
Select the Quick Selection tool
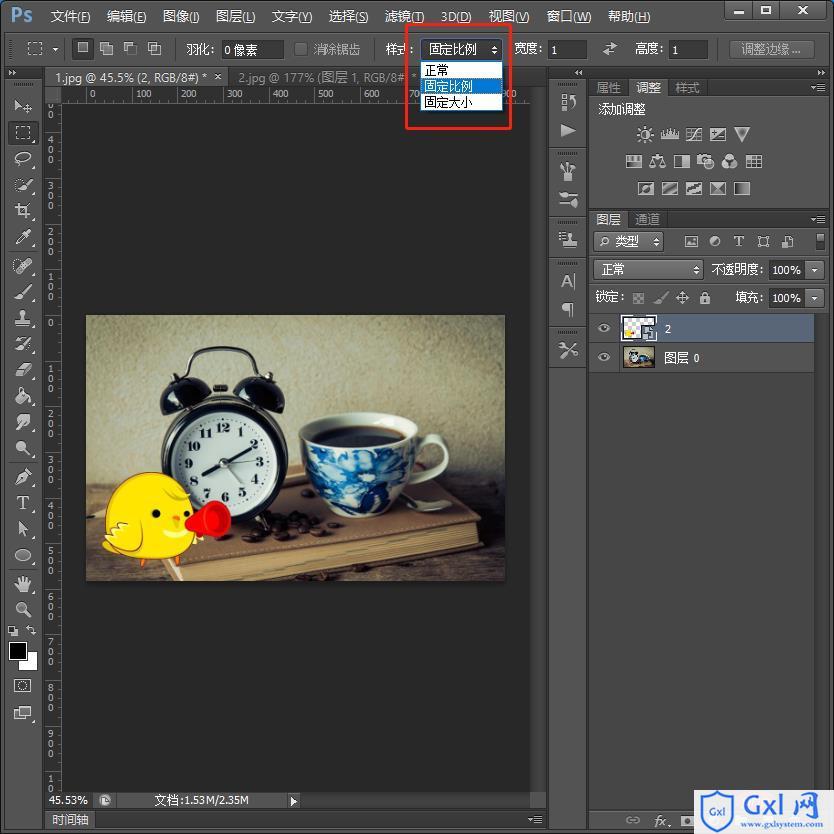[x=23, y=185]
